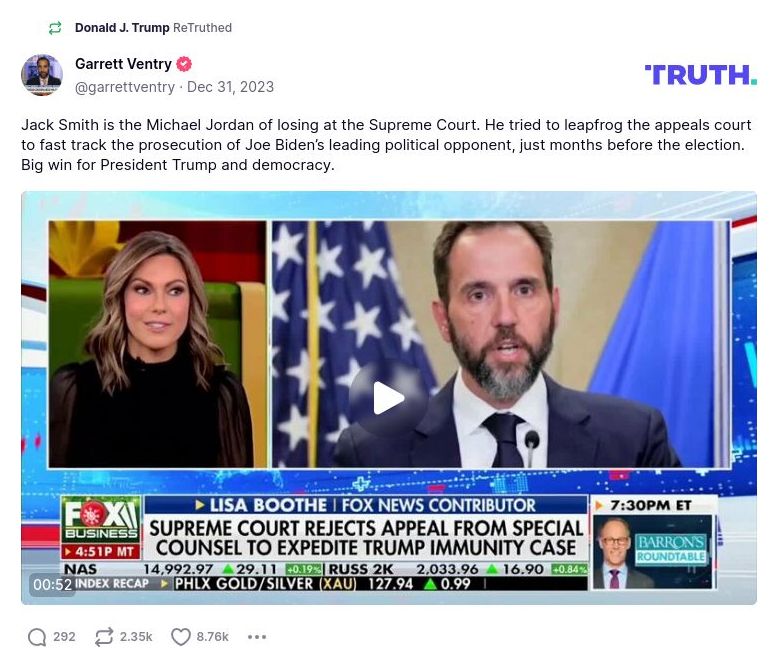Screen dimensions: 778x667
Task: Click the Fox Business logo in the video
Action: click(101, 519)
